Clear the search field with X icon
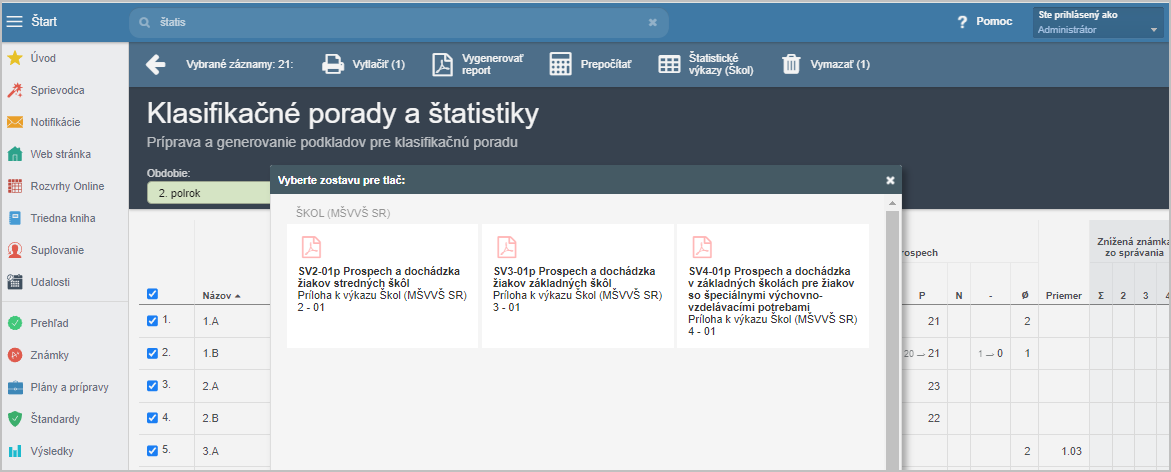This screenshot has height=472, width=1171. (x=653, y=22)
